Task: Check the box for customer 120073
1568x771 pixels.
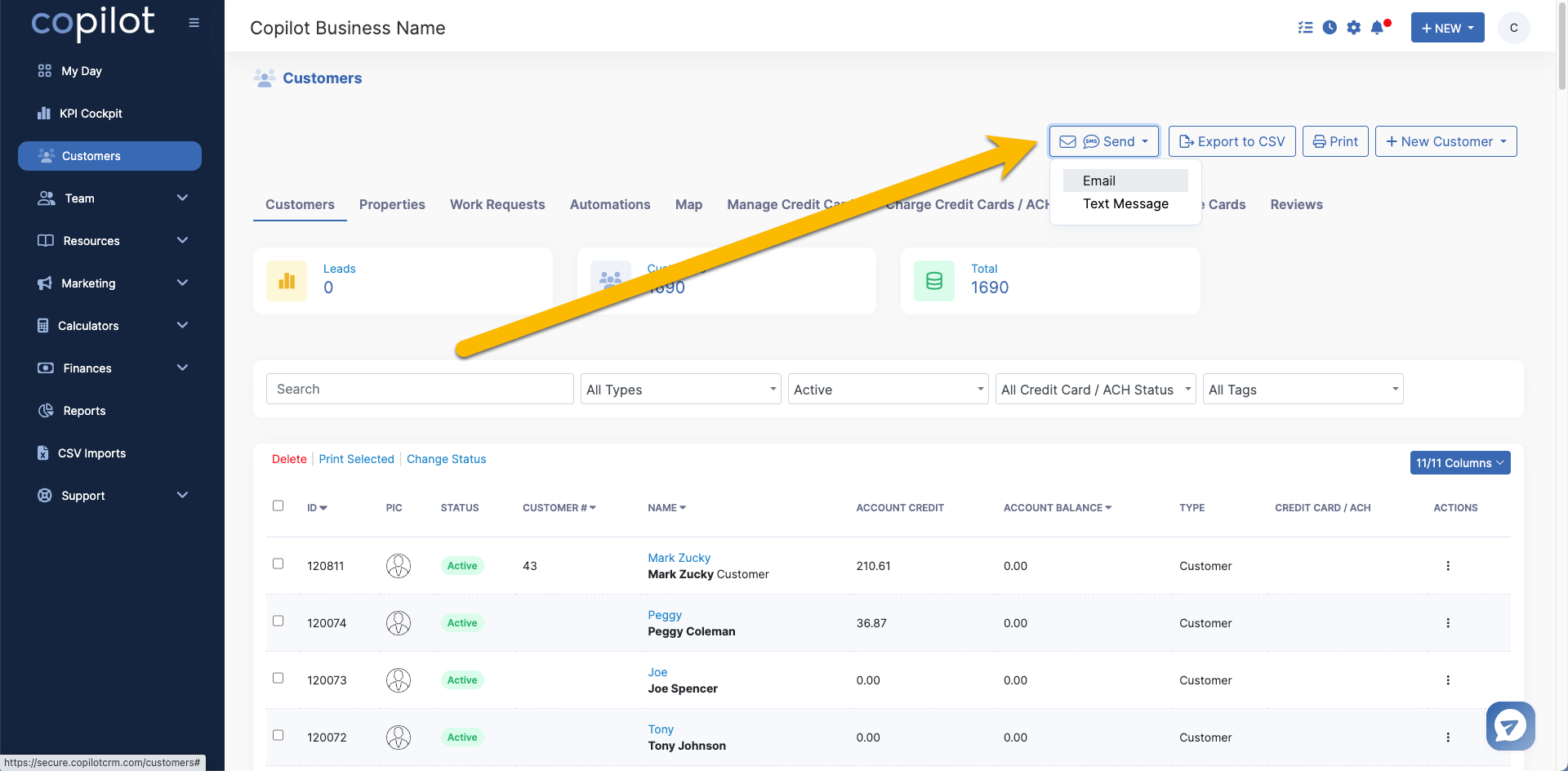Action: coord(278,678)
